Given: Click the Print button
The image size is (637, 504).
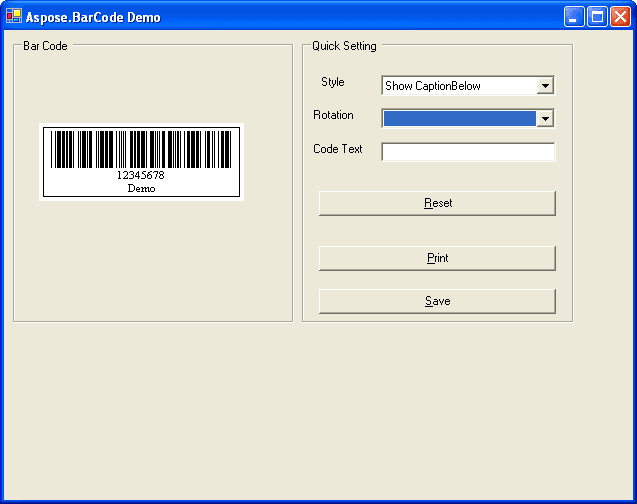Looking at the screenshot, I should tap(437, 258).
